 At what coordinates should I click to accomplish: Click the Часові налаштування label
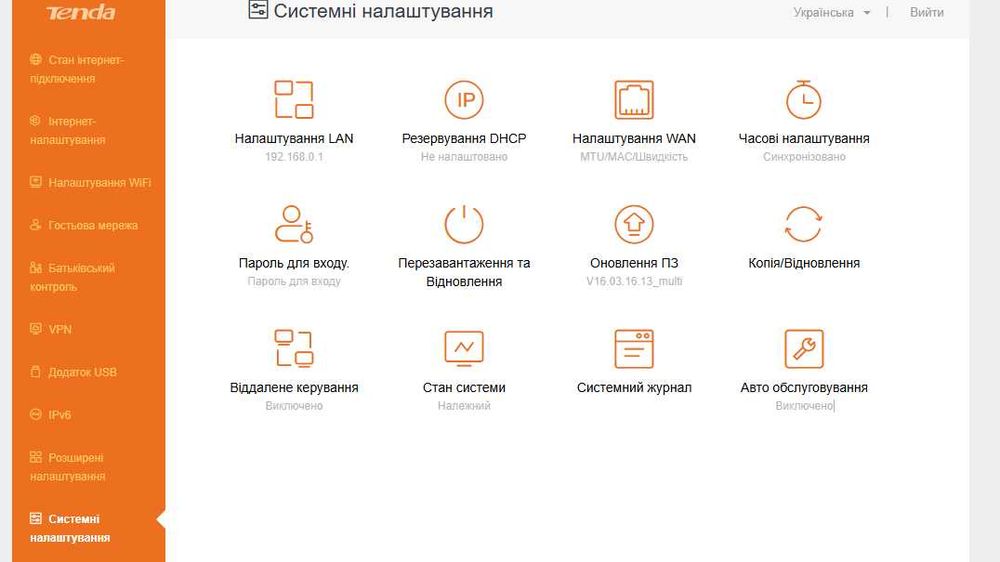tap(804, 138)
